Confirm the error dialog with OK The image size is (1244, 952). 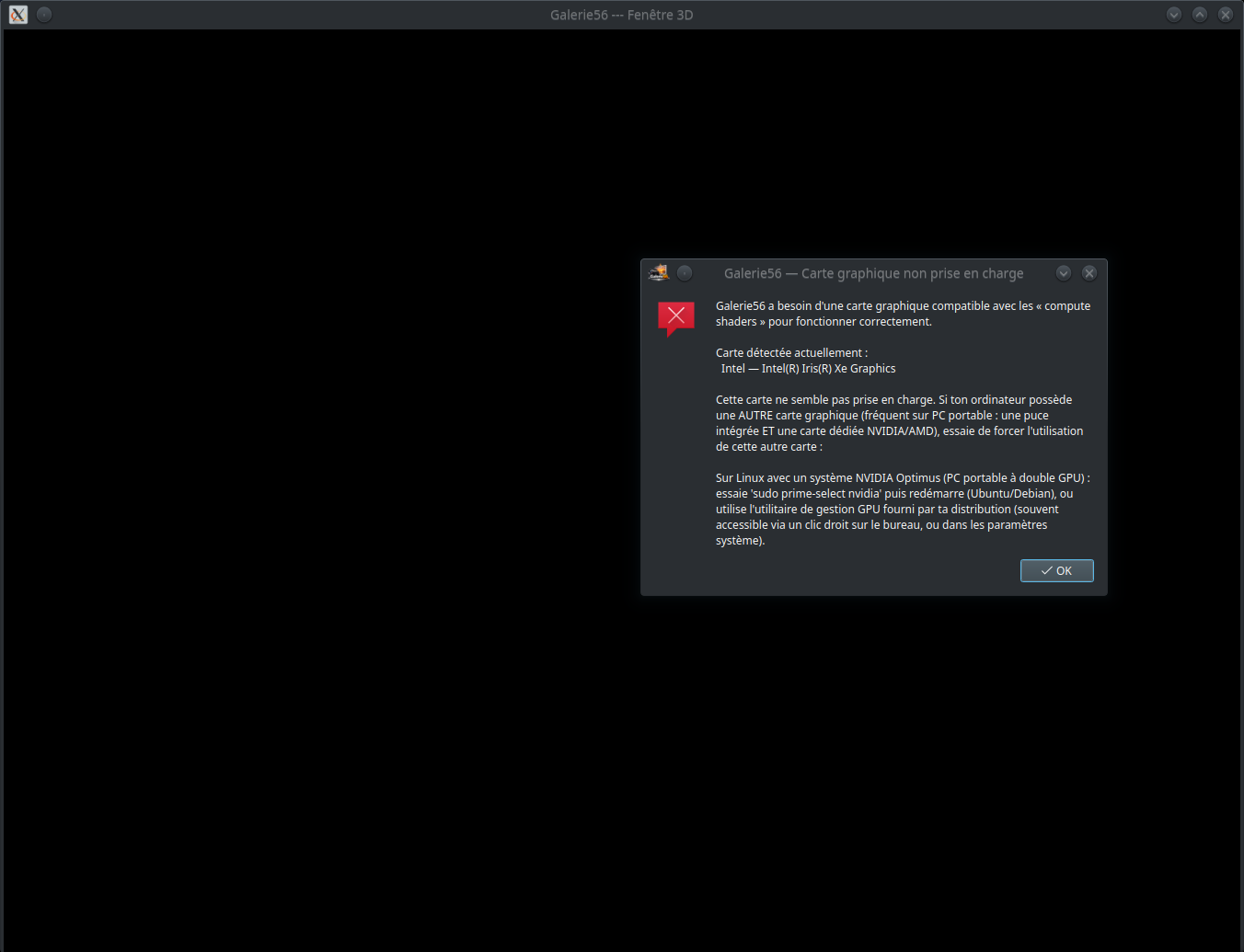(x=1056, y=571)
